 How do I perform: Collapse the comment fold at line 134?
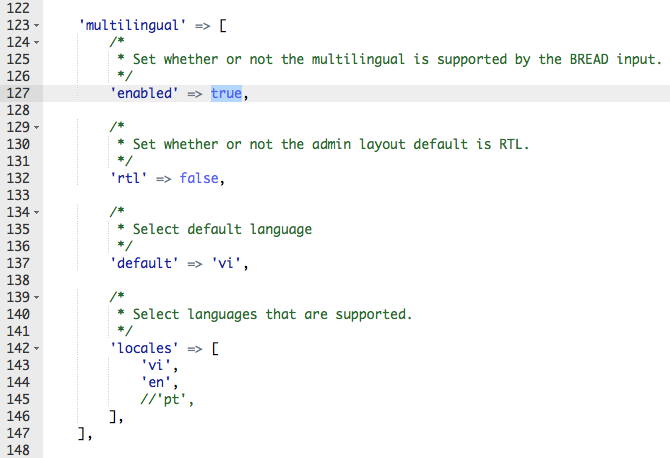point(36,212)
